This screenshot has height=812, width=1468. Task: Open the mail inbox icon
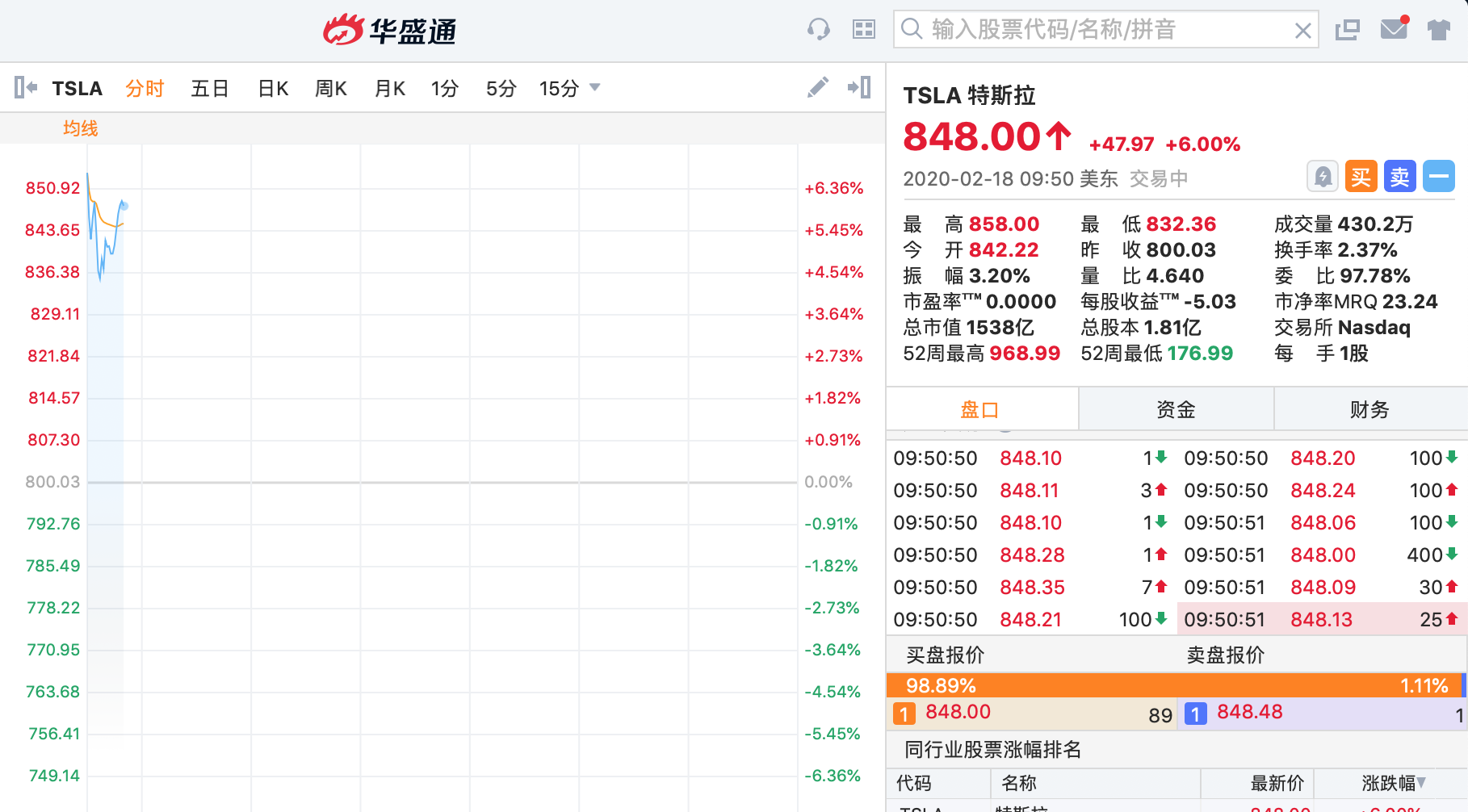click(1394, 30)
